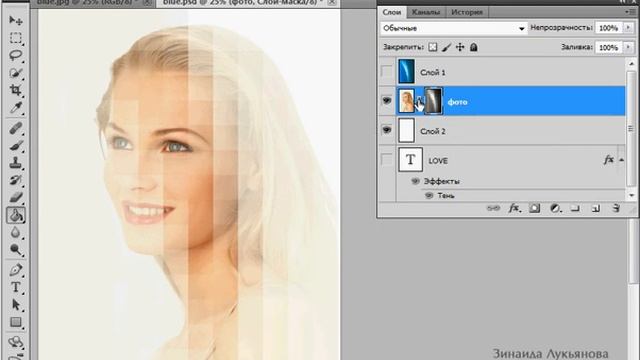Select the фото layer mask thumbnail
This screenshot has height=360, width=640.
pos(433,101)
